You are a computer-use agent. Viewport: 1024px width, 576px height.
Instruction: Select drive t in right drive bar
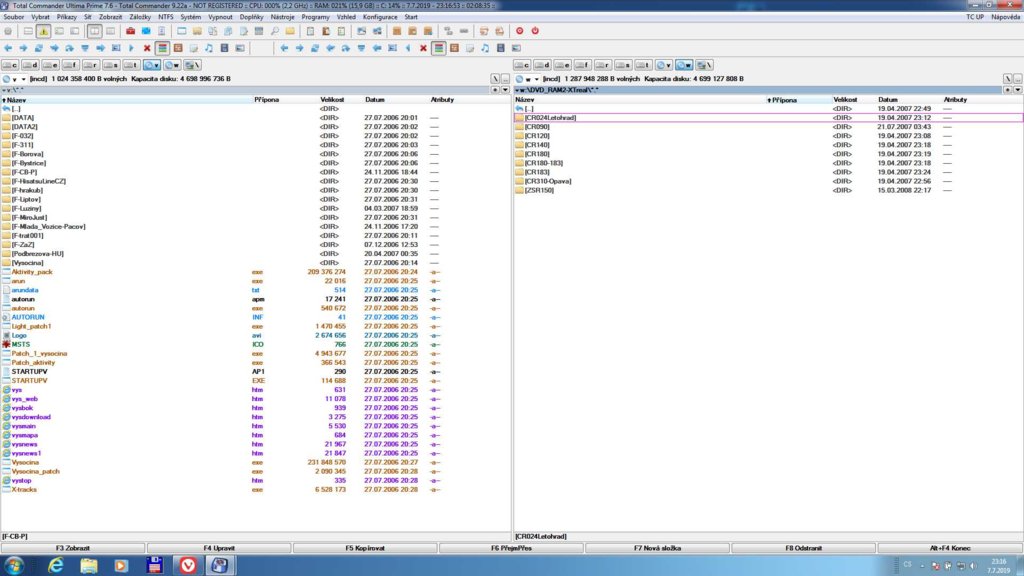643,65
